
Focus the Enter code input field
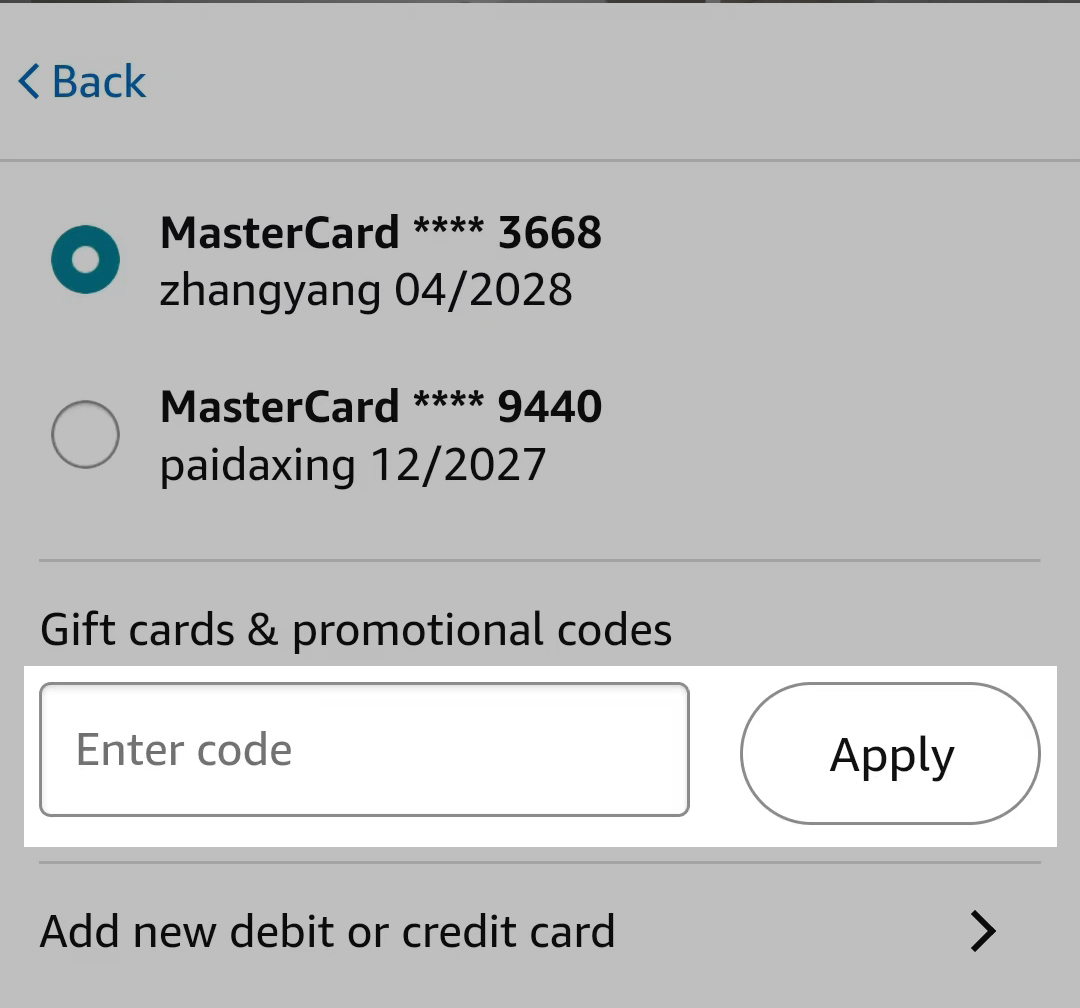364,750
